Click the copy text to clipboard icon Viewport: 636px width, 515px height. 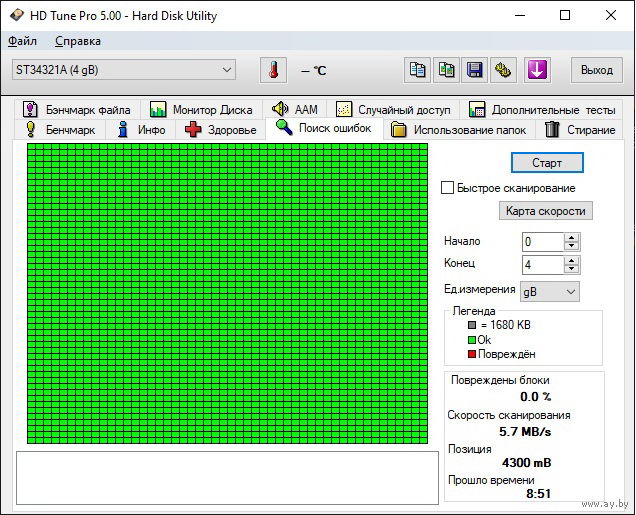pos(417,70)
